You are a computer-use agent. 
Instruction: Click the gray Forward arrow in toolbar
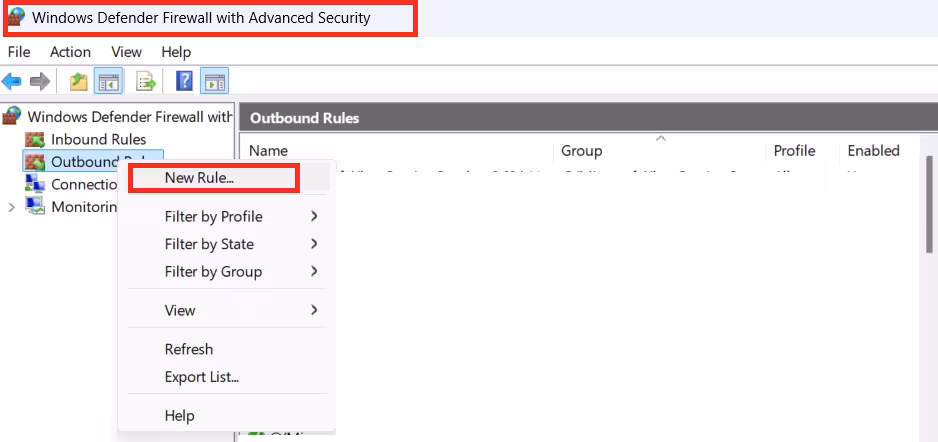(39, 81)
